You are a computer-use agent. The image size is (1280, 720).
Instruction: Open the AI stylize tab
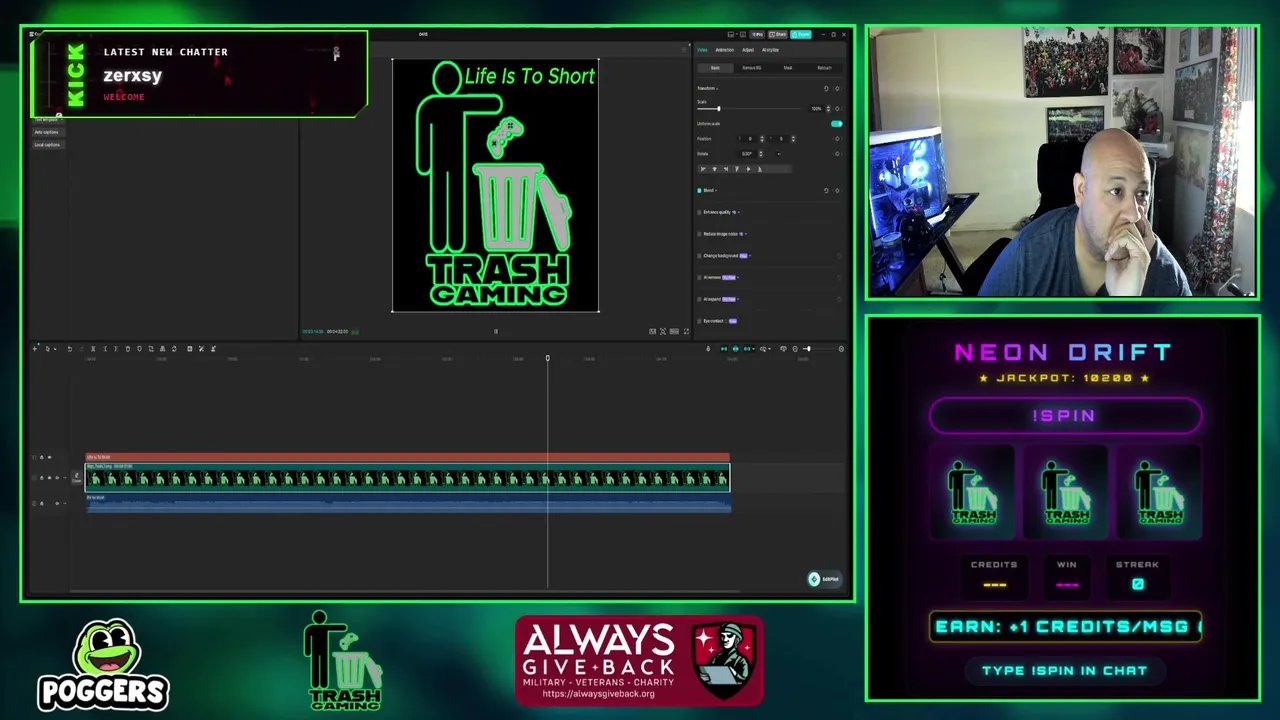click(770, 50)
